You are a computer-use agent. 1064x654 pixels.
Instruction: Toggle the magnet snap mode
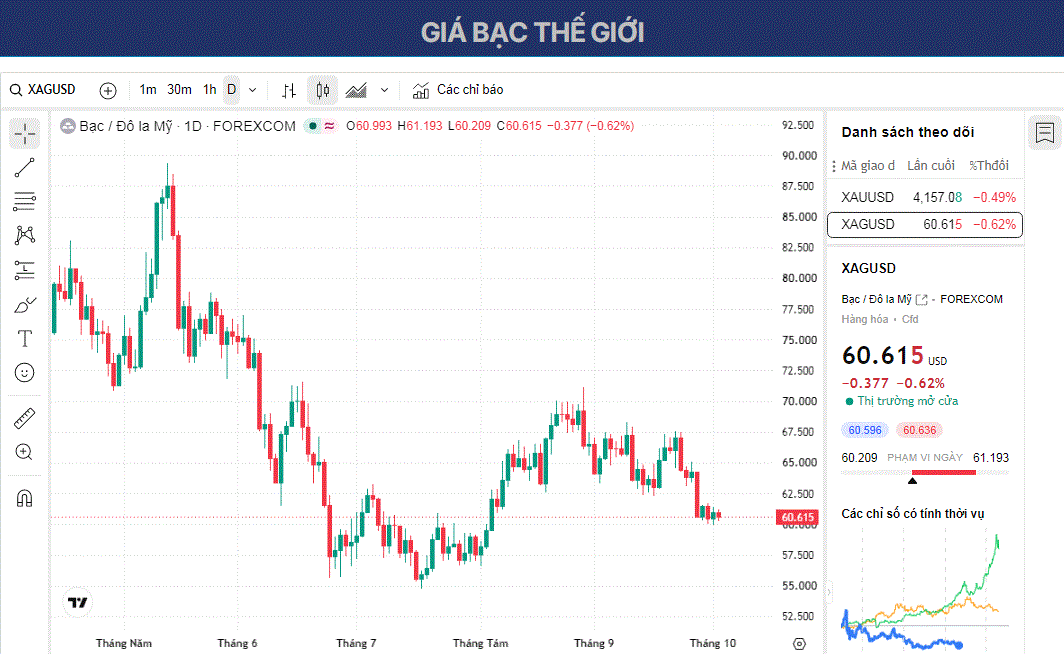coord(24,499)
